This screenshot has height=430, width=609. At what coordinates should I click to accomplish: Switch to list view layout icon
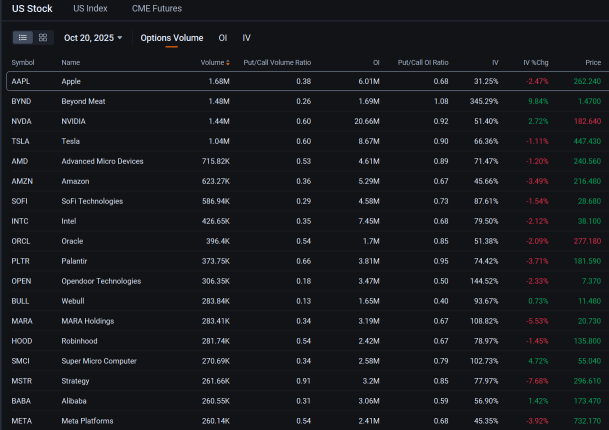[23, 37]
